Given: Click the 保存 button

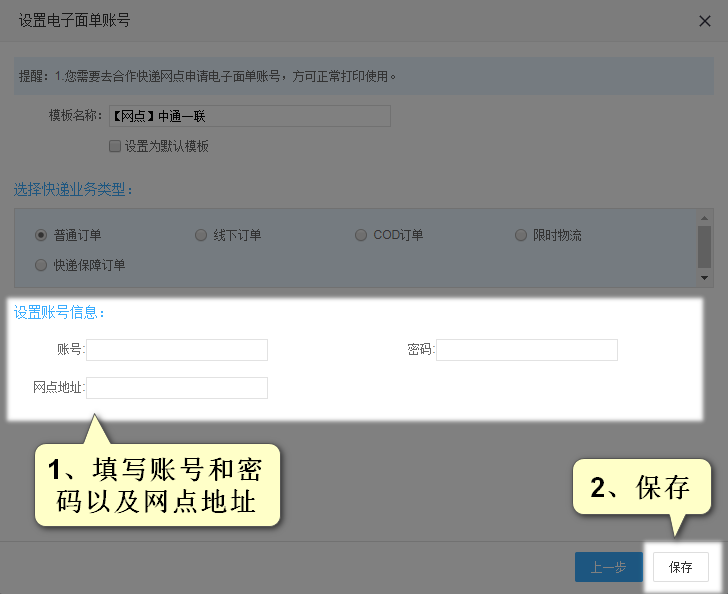Looking at the screenshot, I should (681, 567).
